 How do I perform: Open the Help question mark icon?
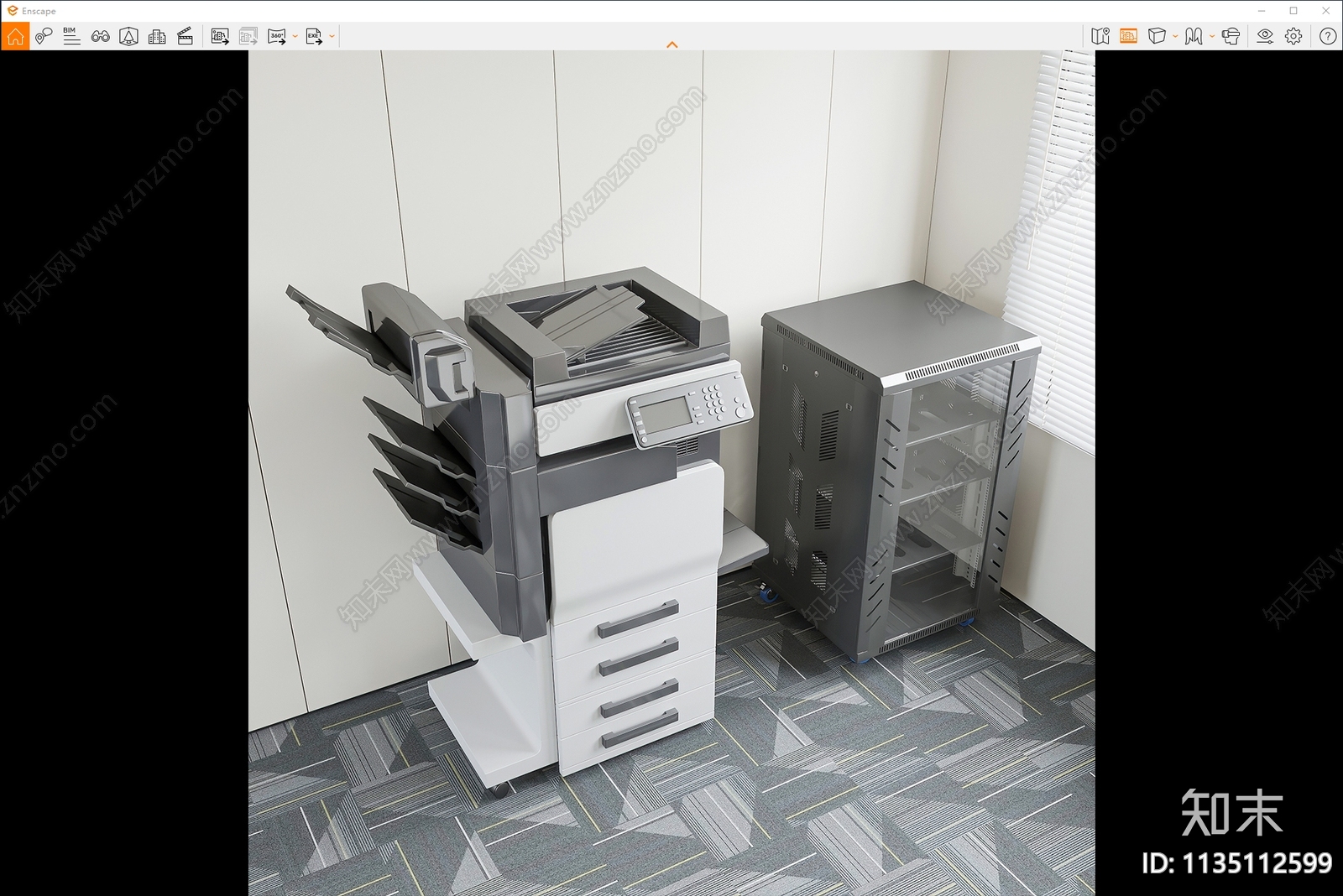(x=1328, y=36)
